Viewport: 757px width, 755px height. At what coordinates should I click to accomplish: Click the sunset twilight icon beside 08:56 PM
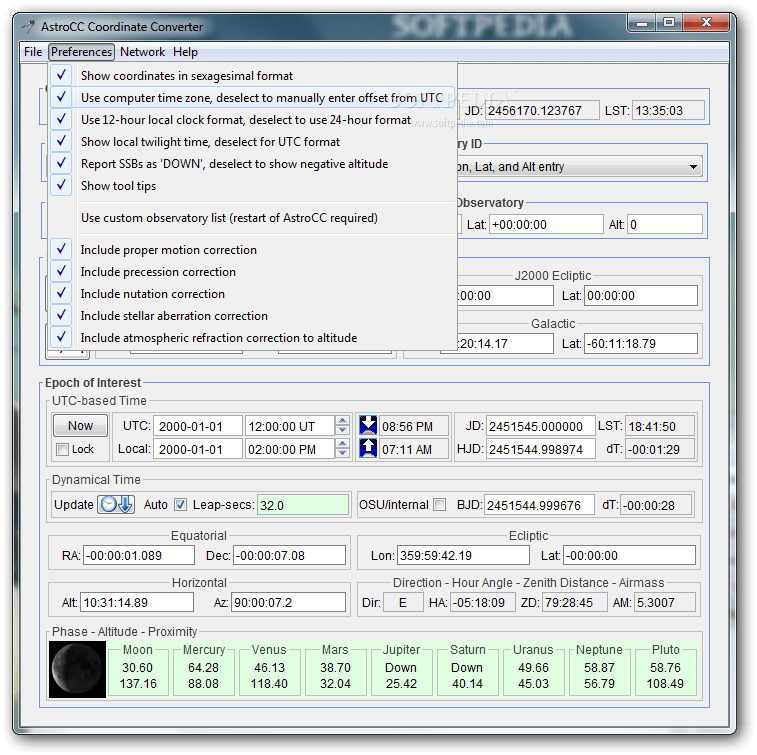tap(368, 426)
